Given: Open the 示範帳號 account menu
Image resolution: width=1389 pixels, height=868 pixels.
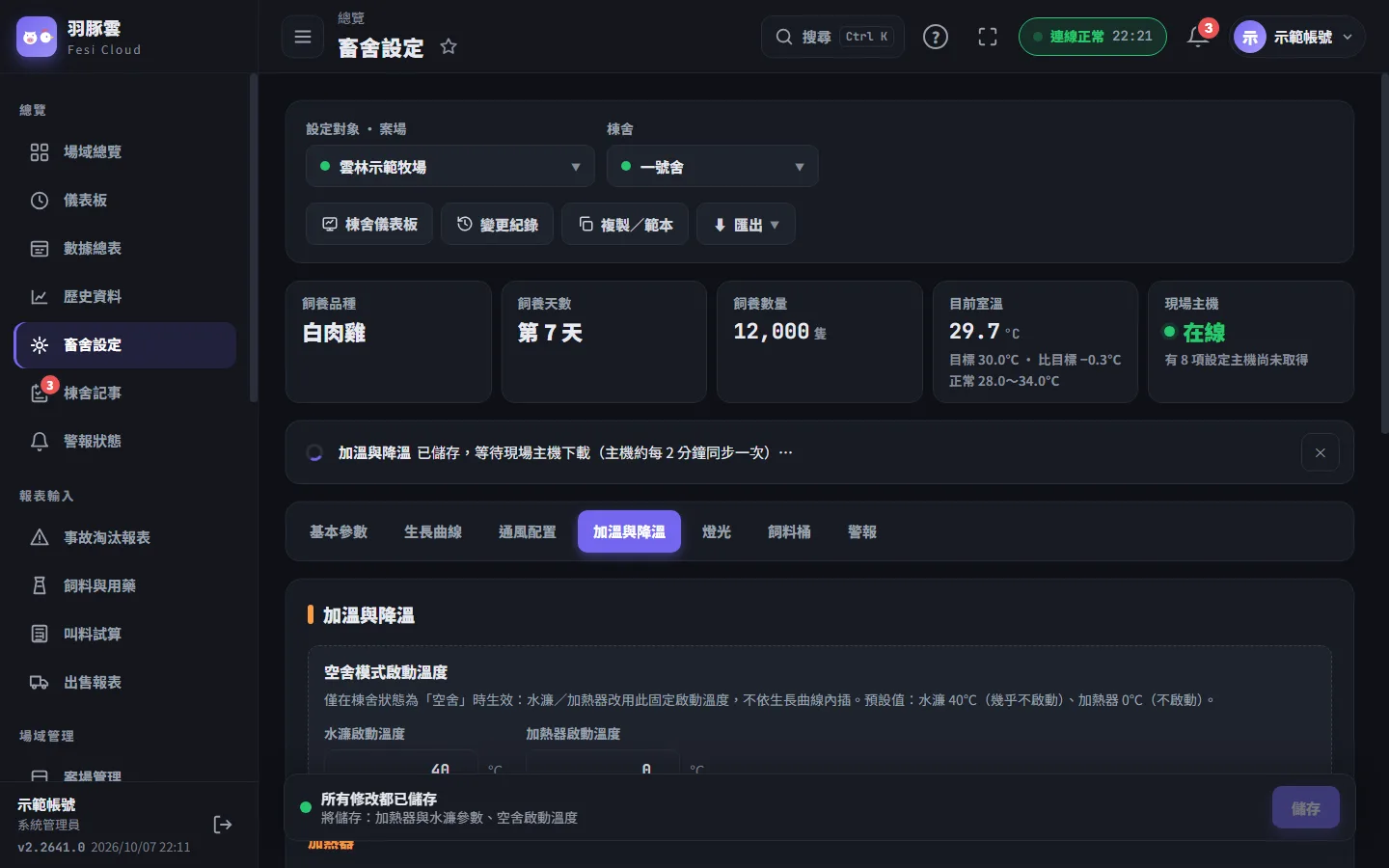Looking at the screenshot, I should tap(1297, 37).
